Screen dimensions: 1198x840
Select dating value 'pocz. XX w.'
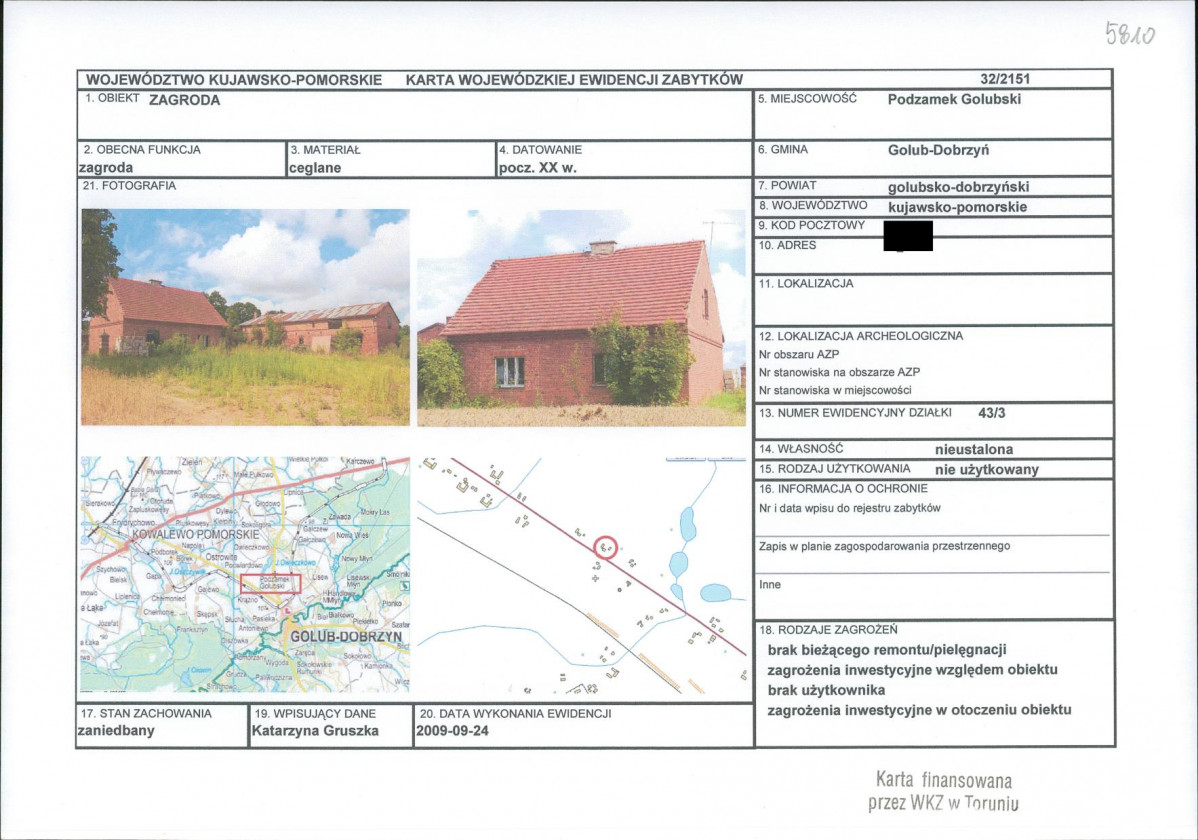click(538, 167)
